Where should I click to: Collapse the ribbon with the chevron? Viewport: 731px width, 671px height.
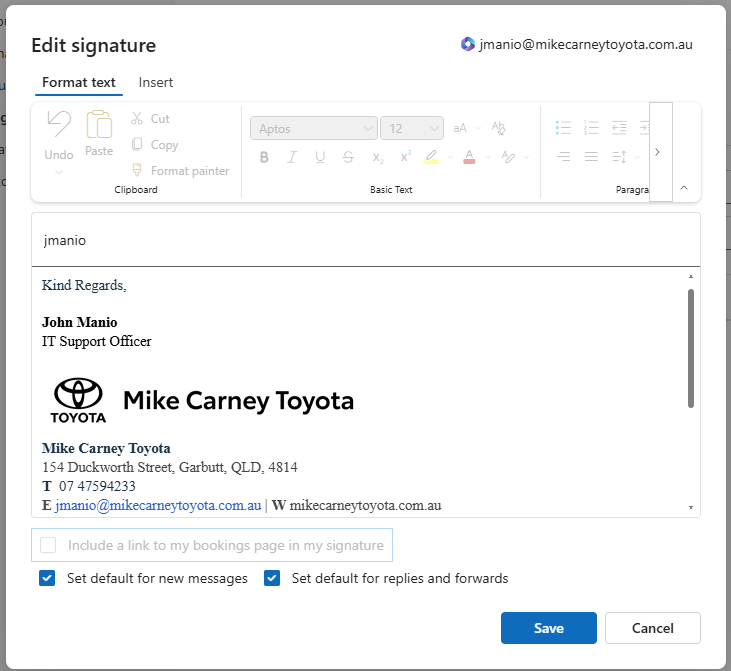coord(684,187)
